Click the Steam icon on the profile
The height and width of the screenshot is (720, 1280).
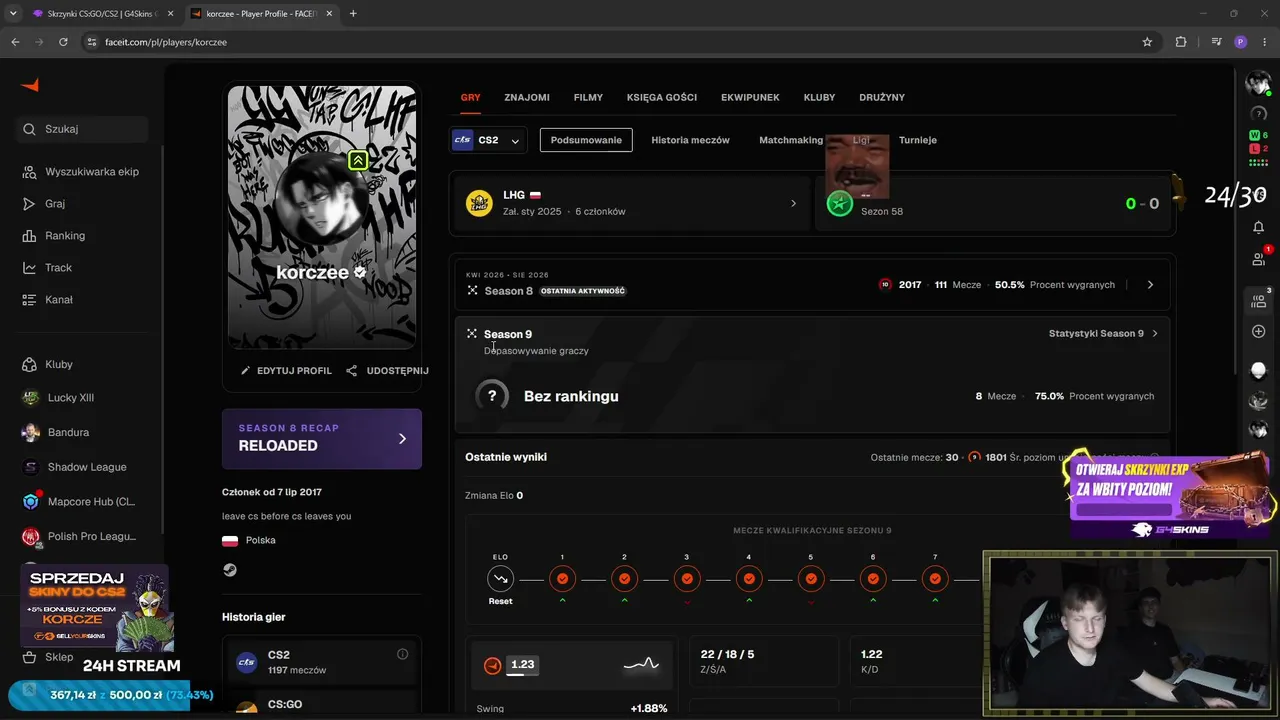pos(230,570)
